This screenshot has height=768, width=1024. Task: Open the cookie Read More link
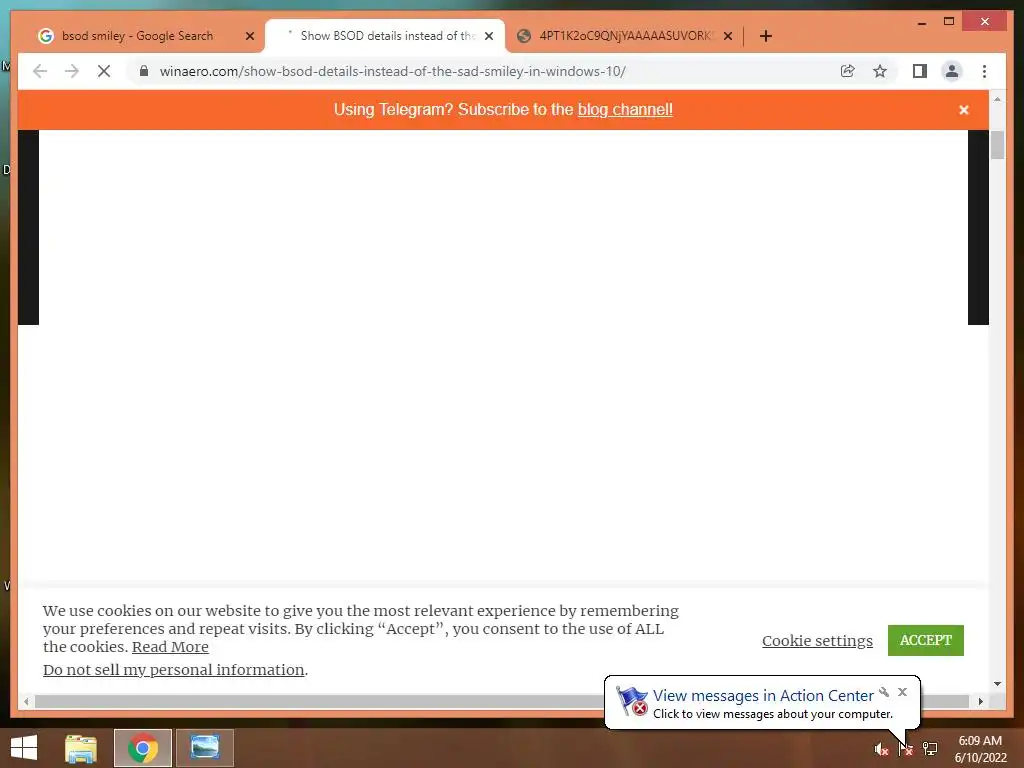(x=170, y=647)
